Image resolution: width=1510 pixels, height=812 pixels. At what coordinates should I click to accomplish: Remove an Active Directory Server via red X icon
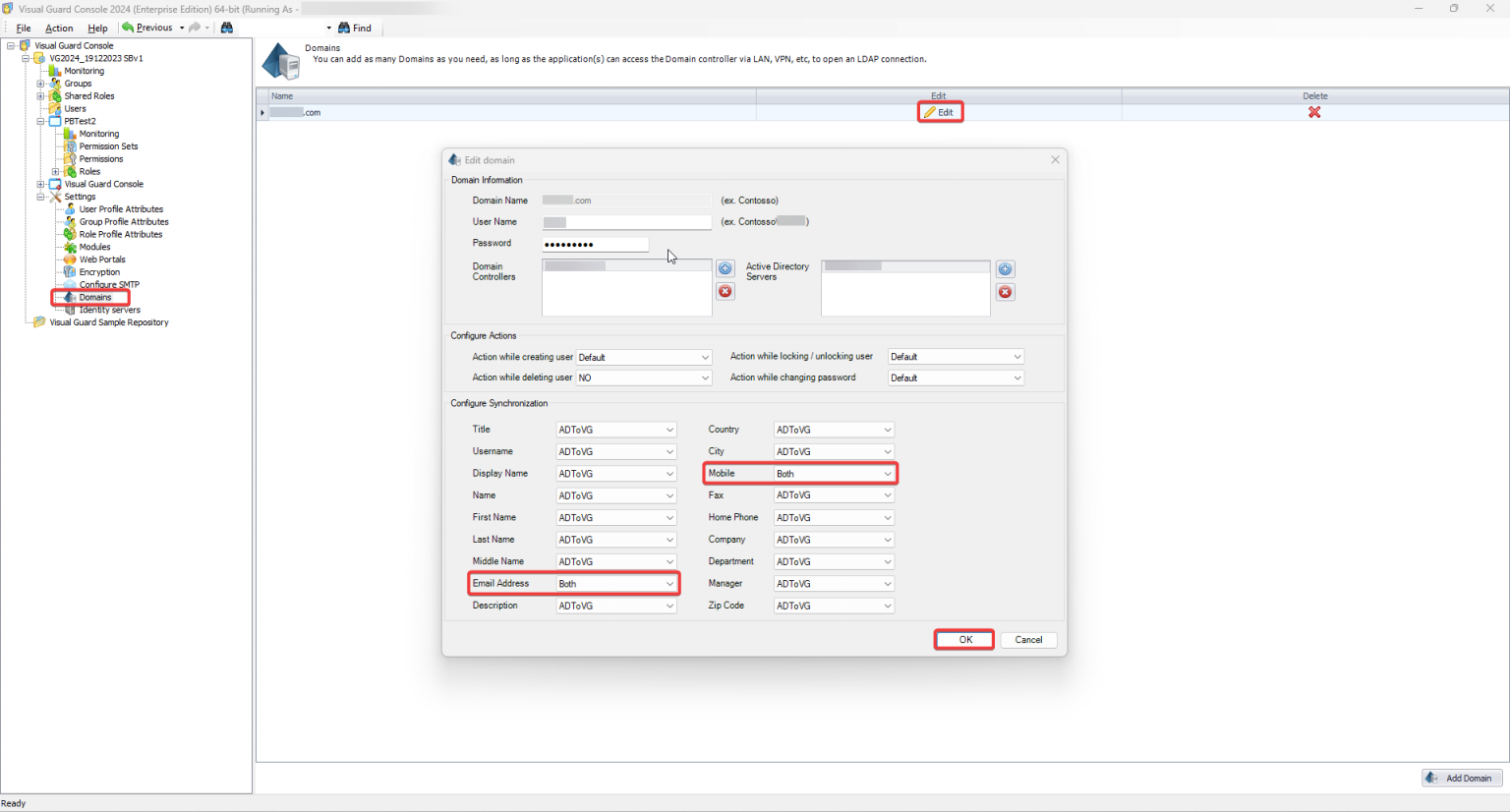pos(1005,291)
